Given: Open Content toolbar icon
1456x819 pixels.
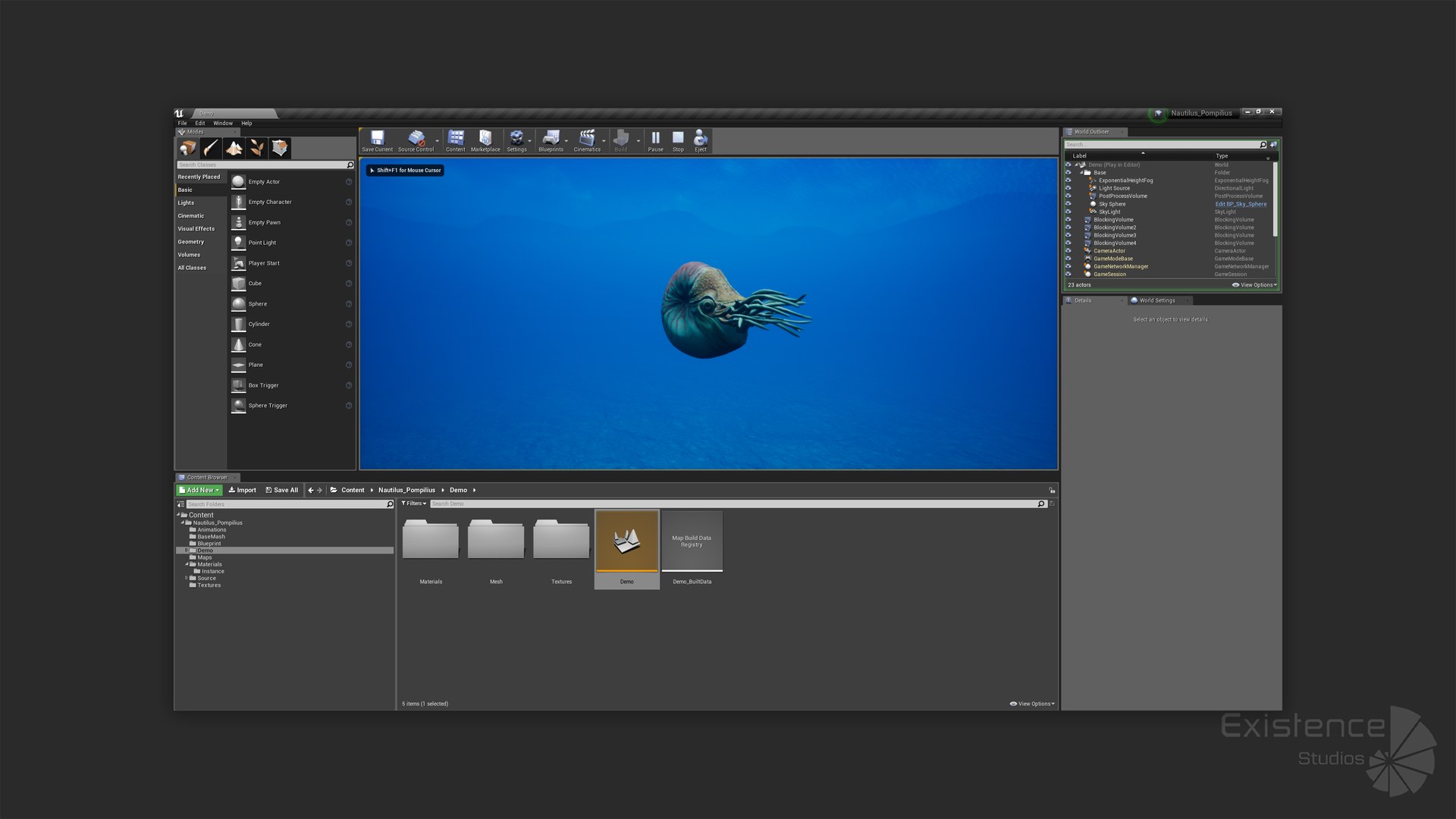Looking at the screenshot, I should pyautogui.click(x=456, y=138).
